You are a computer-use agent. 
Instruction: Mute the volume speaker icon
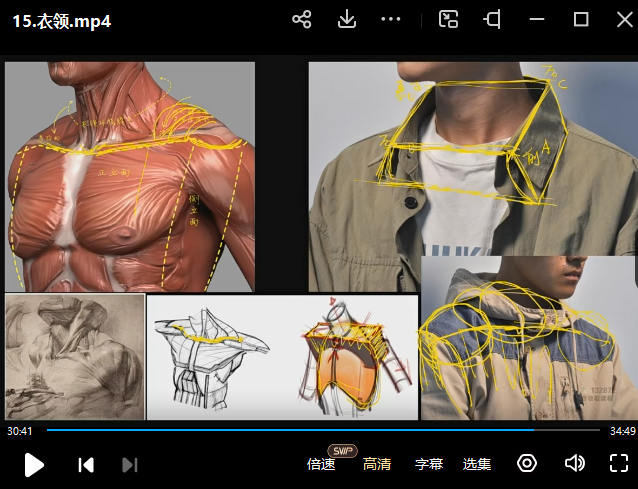pos(574,463)
